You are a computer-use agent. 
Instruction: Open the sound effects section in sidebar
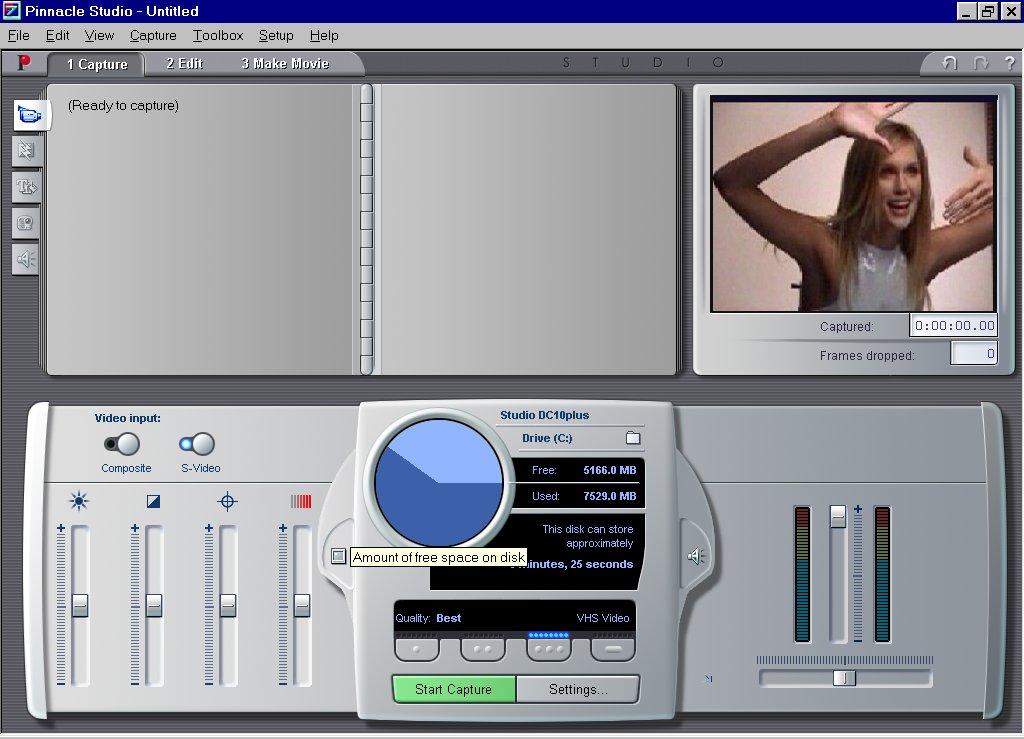pyautogui.click(x=26, y=259)
